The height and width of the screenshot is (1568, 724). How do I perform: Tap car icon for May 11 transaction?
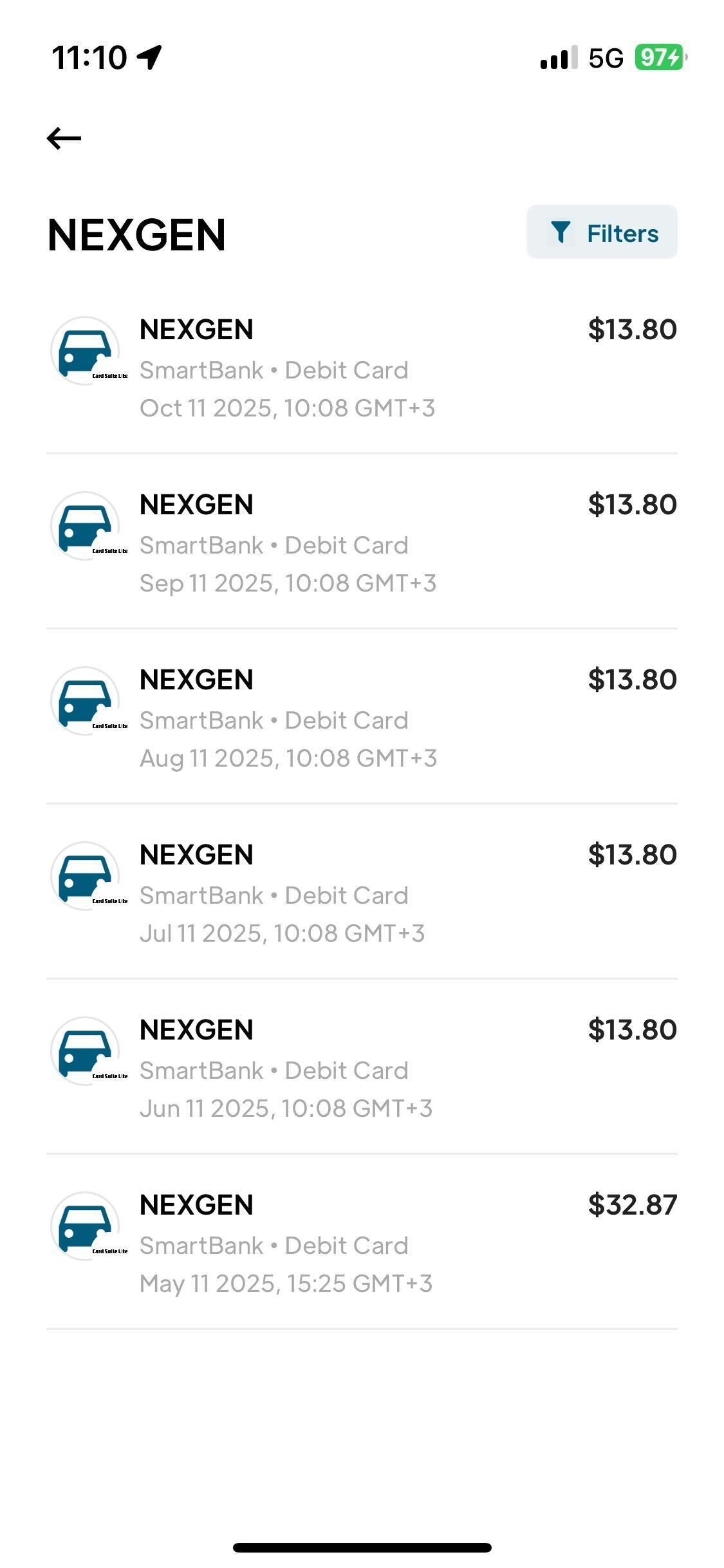tap(85, 1226)
